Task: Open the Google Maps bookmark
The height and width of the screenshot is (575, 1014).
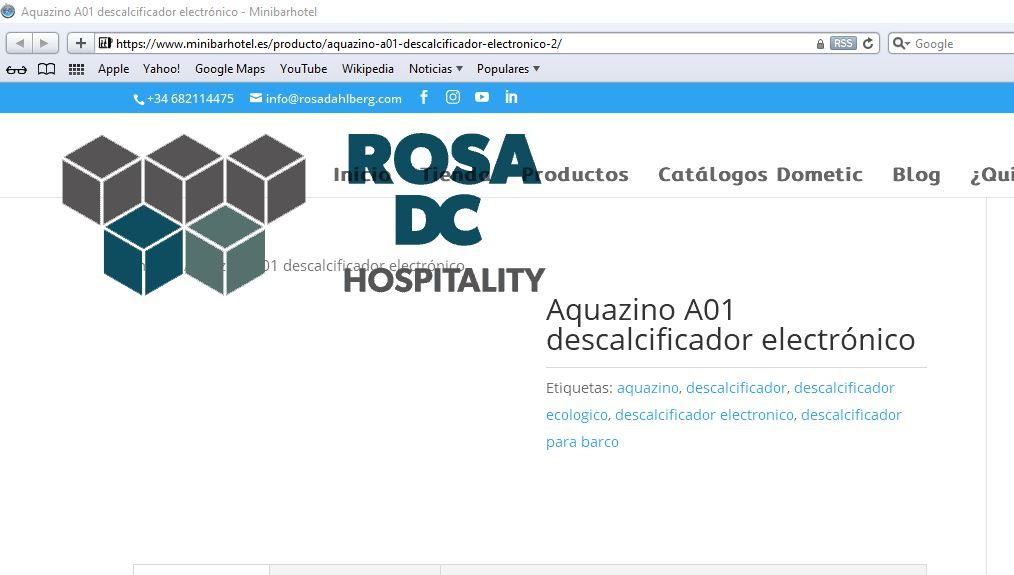Action: [x=230, y=69]
